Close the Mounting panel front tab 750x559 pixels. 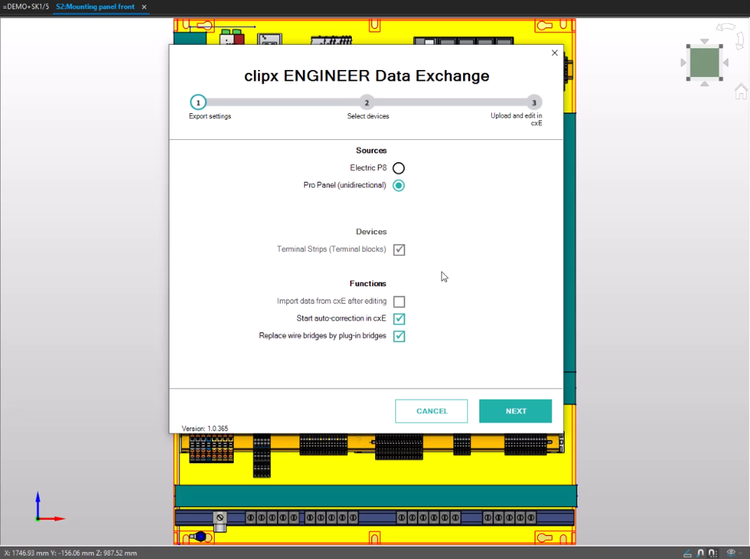[x=144, y=7]
